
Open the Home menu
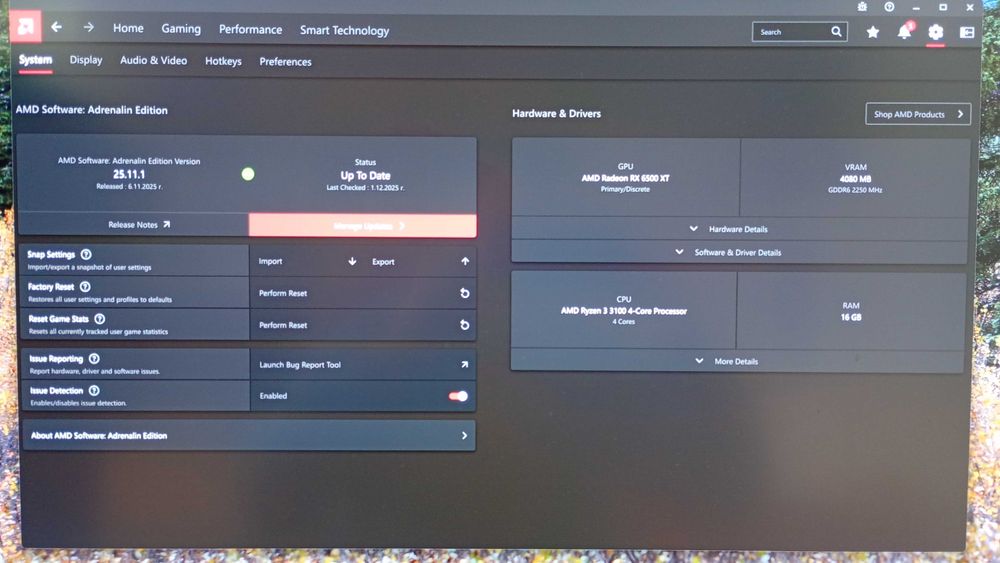(128, 28)
